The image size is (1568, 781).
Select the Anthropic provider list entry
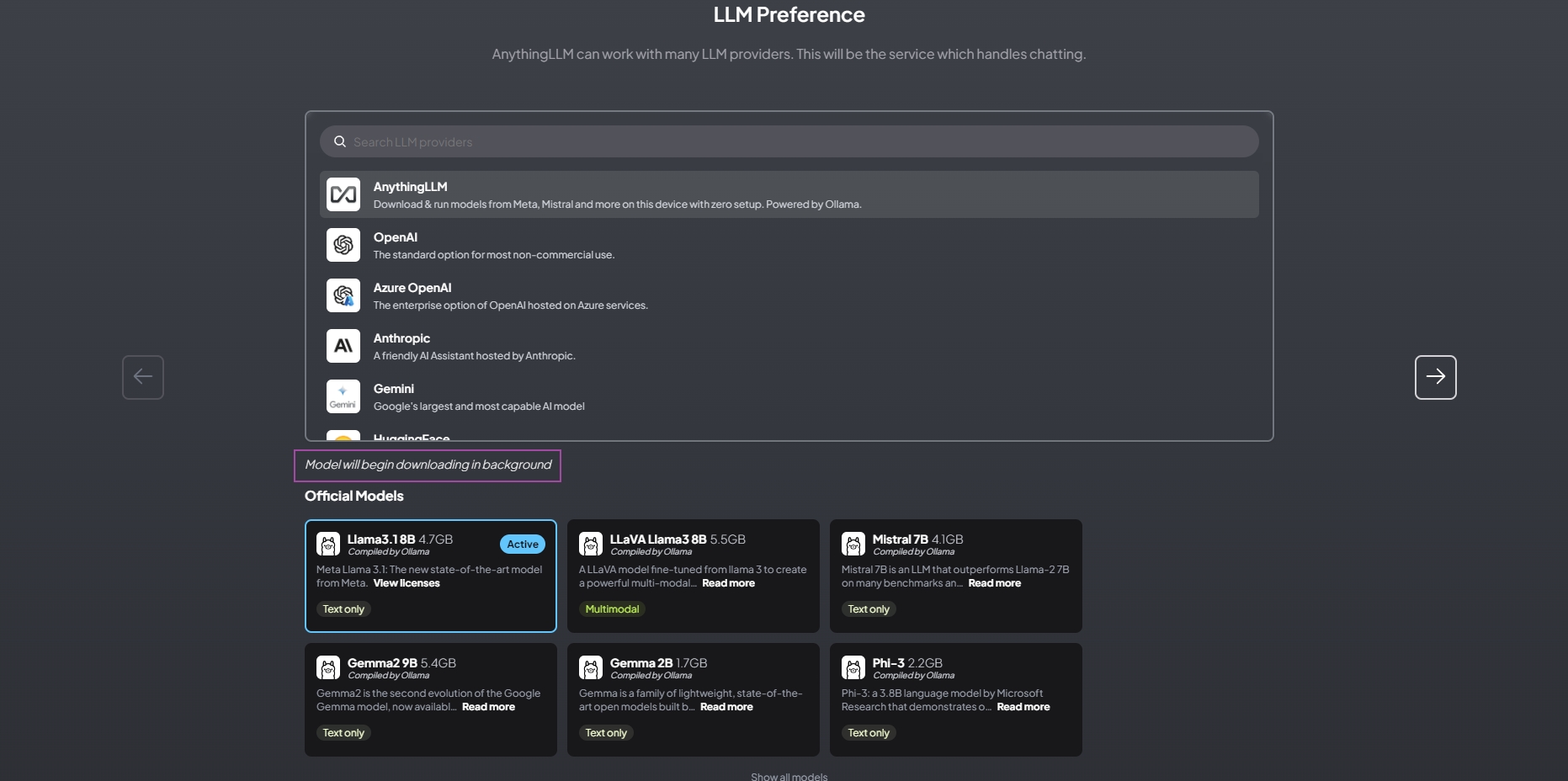[x=789, y=346]
